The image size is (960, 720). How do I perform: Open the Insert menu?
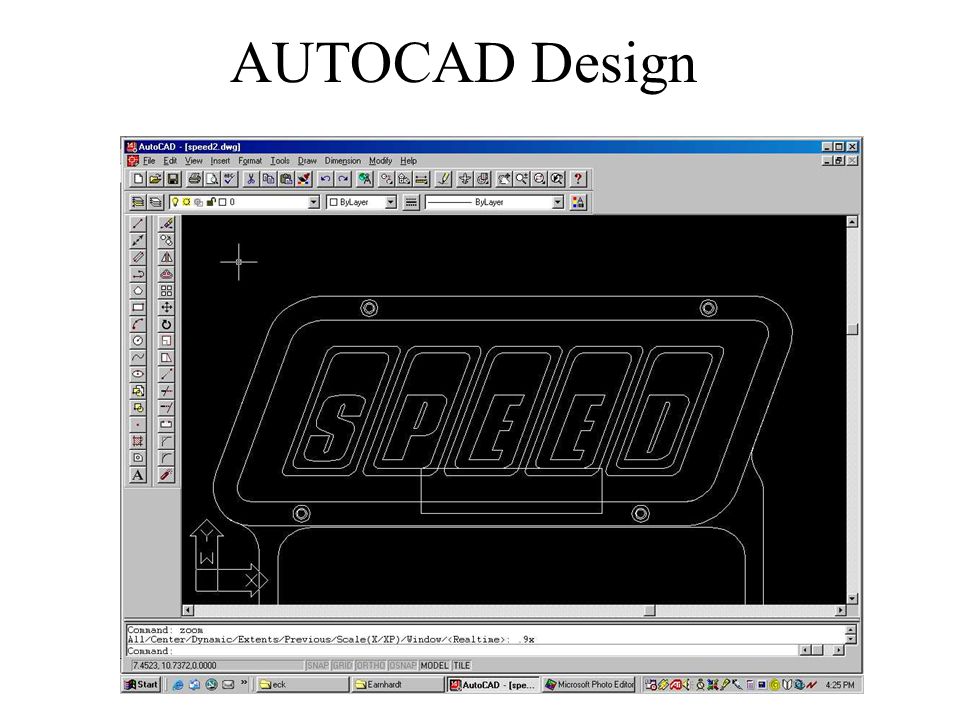tap(220, 160)
